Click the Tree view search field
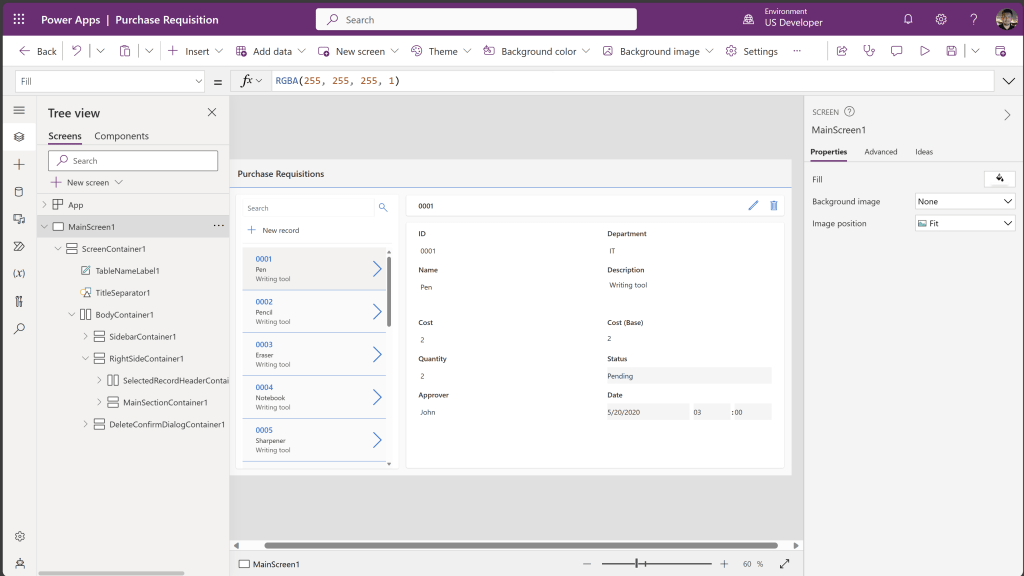 click(x=133, y=161)
